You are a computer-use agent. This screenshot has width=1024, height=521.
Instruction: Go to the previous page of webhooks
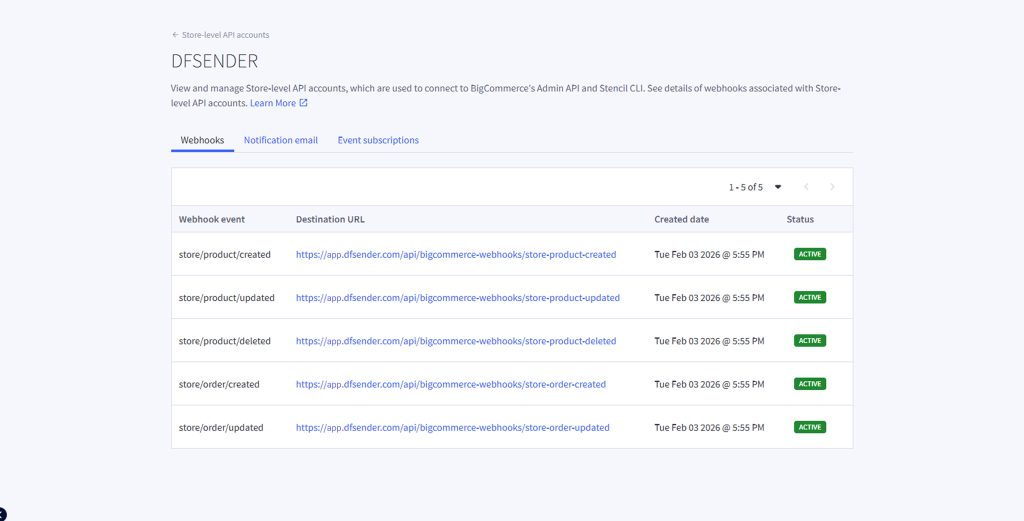coord(806,187)
